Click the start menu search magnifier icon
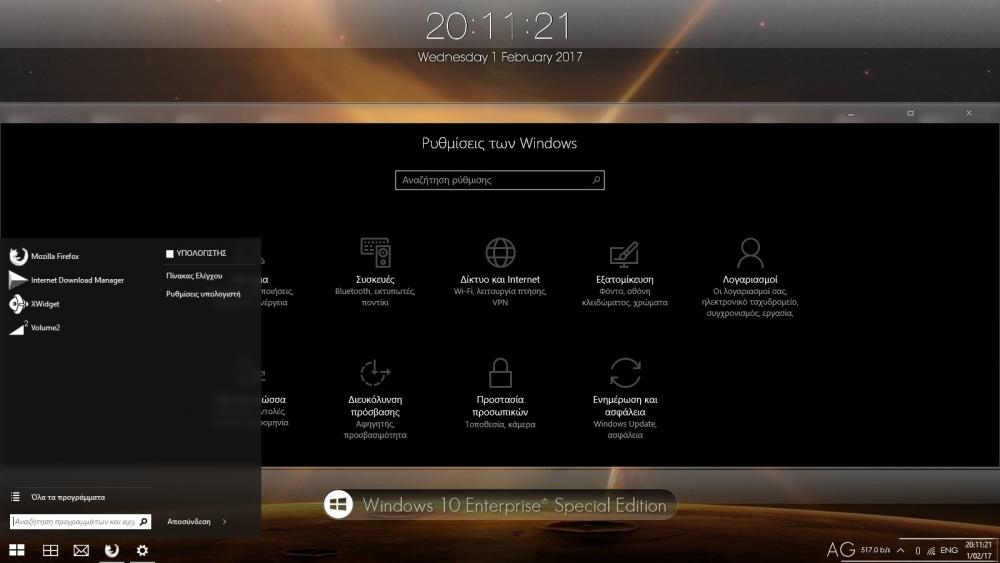1000x563 pixels. pyautogui.click(x=143, y=522)
